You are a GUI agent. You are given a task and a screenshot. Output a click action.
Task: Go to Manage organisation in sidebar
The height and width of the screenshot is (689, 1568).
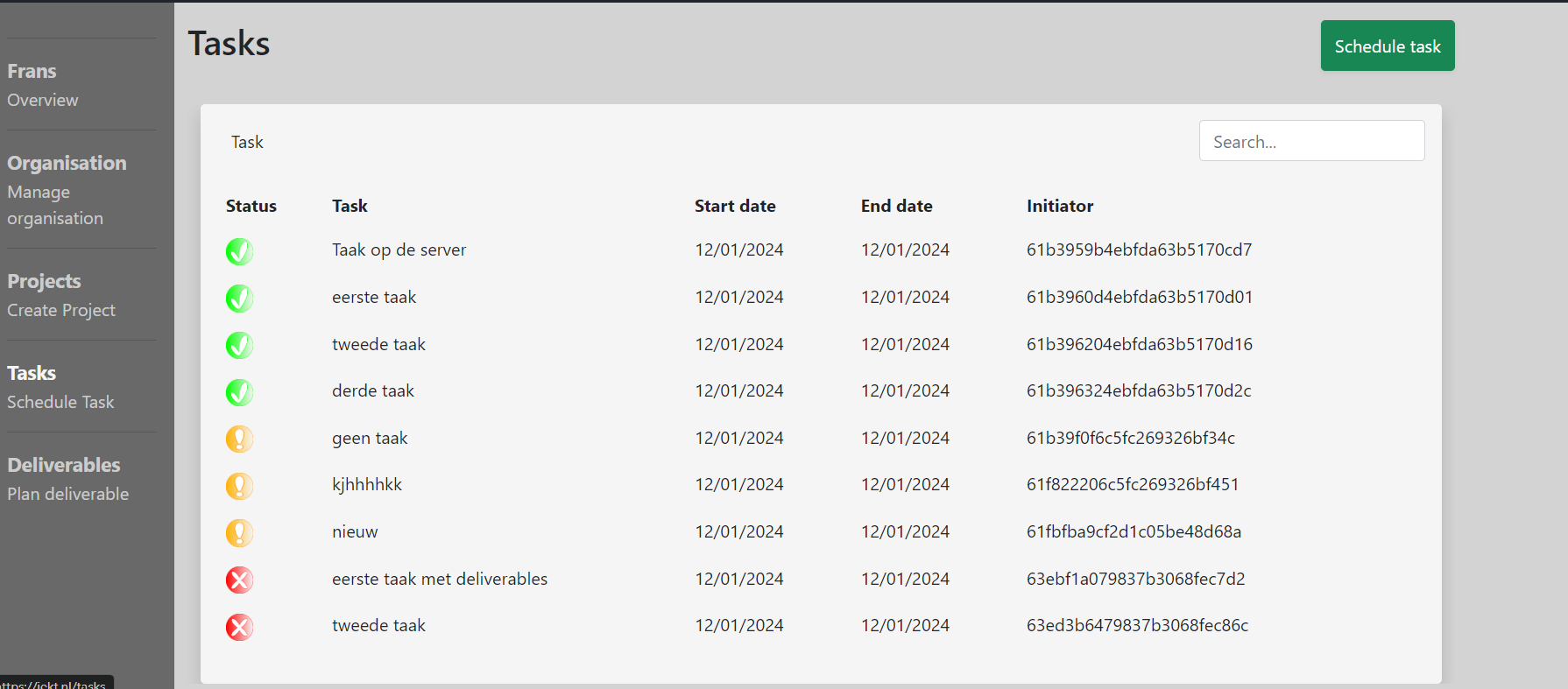pos(54,205)
